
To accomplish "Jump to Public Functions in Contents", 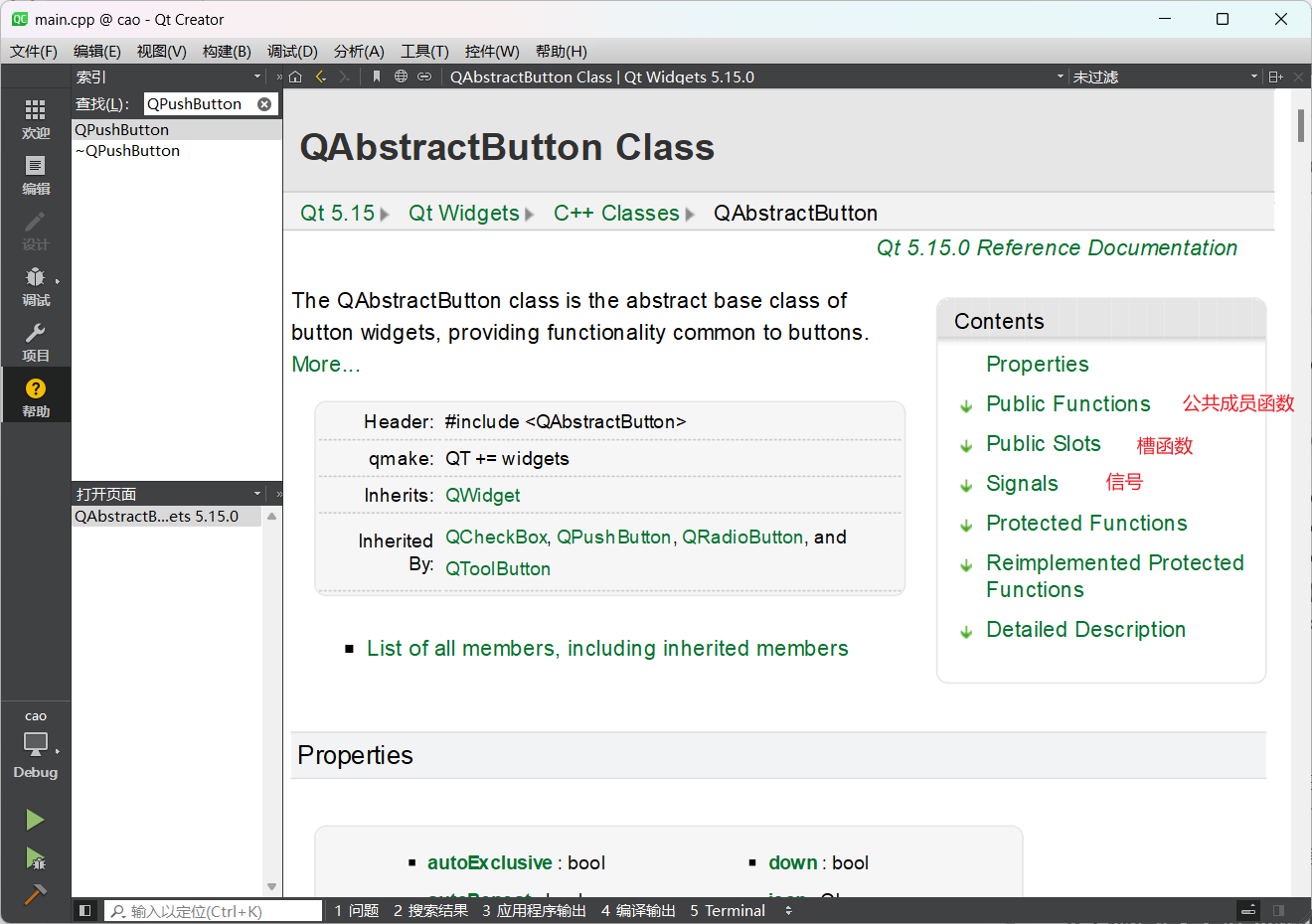I will click(1068, 403).
